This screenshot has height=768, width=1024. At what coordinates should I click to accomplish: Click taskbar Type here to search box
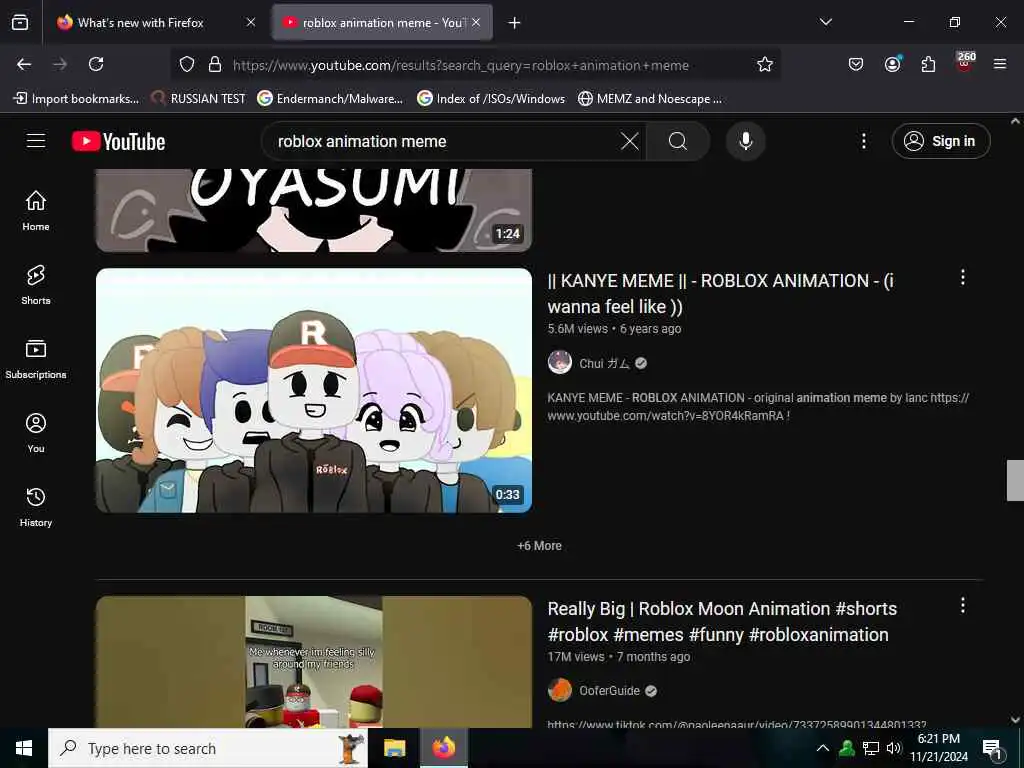pos(208,748)
